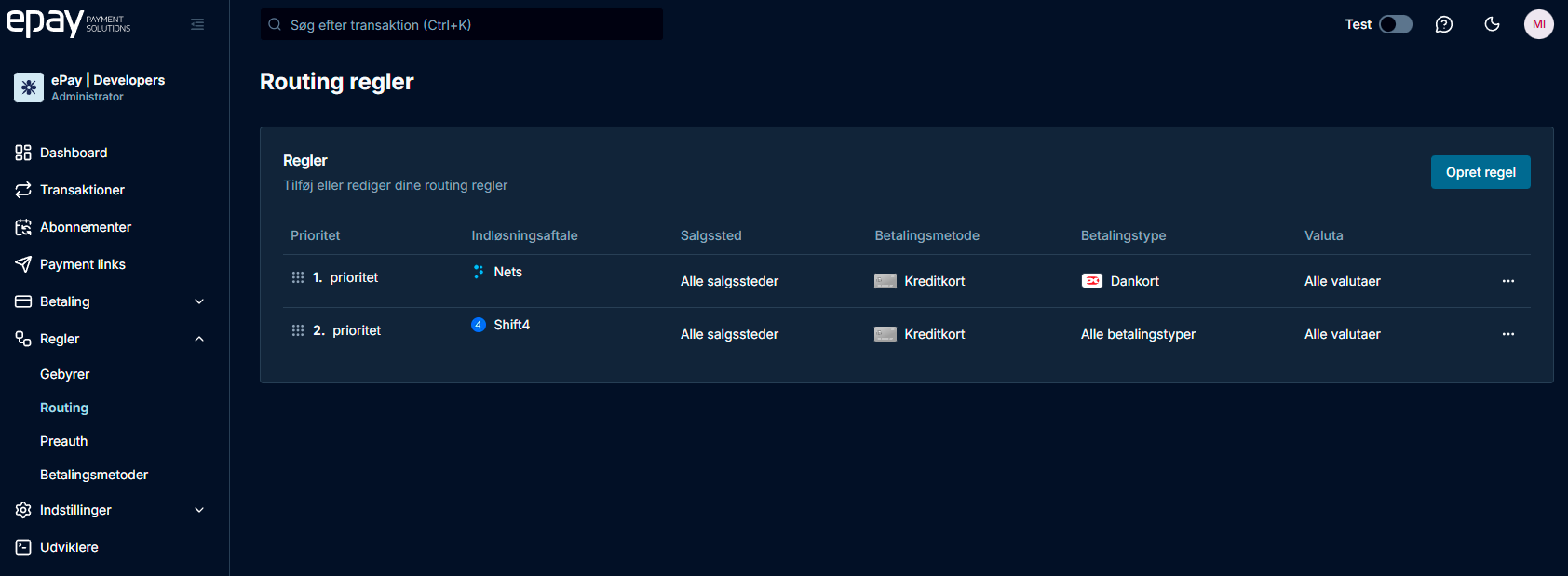Screen dimensions: 1568x576
Task: Click the ePay | Developers account name
Action: [x=108, y=80]
